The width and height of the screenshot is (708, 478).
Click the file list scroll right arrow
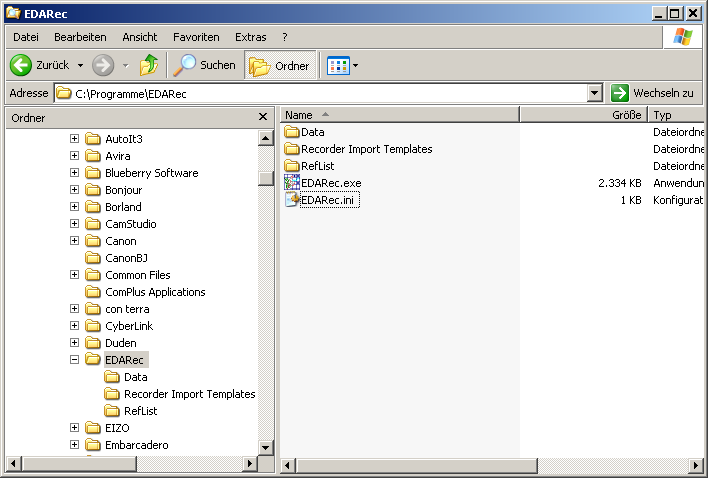point(695,465)
